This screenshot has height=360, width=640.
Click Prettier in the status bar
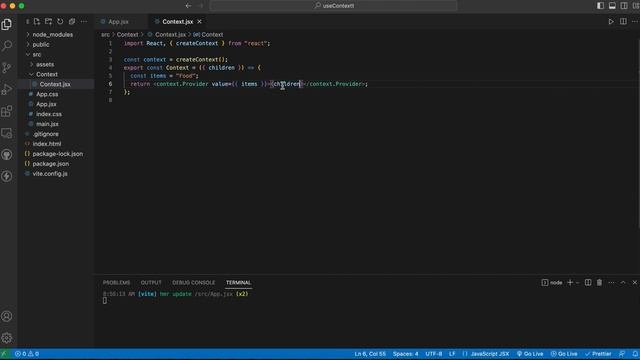click(598, 354)
